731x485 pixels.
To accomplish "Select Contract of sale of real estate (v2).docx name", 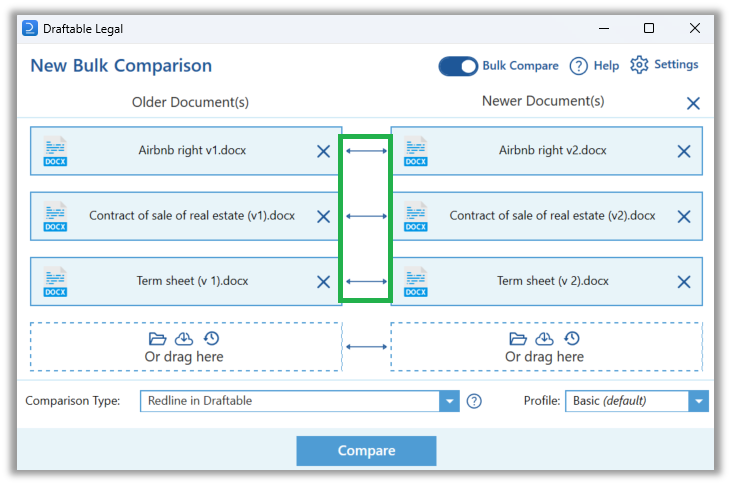I will click(x=552, y=215).
